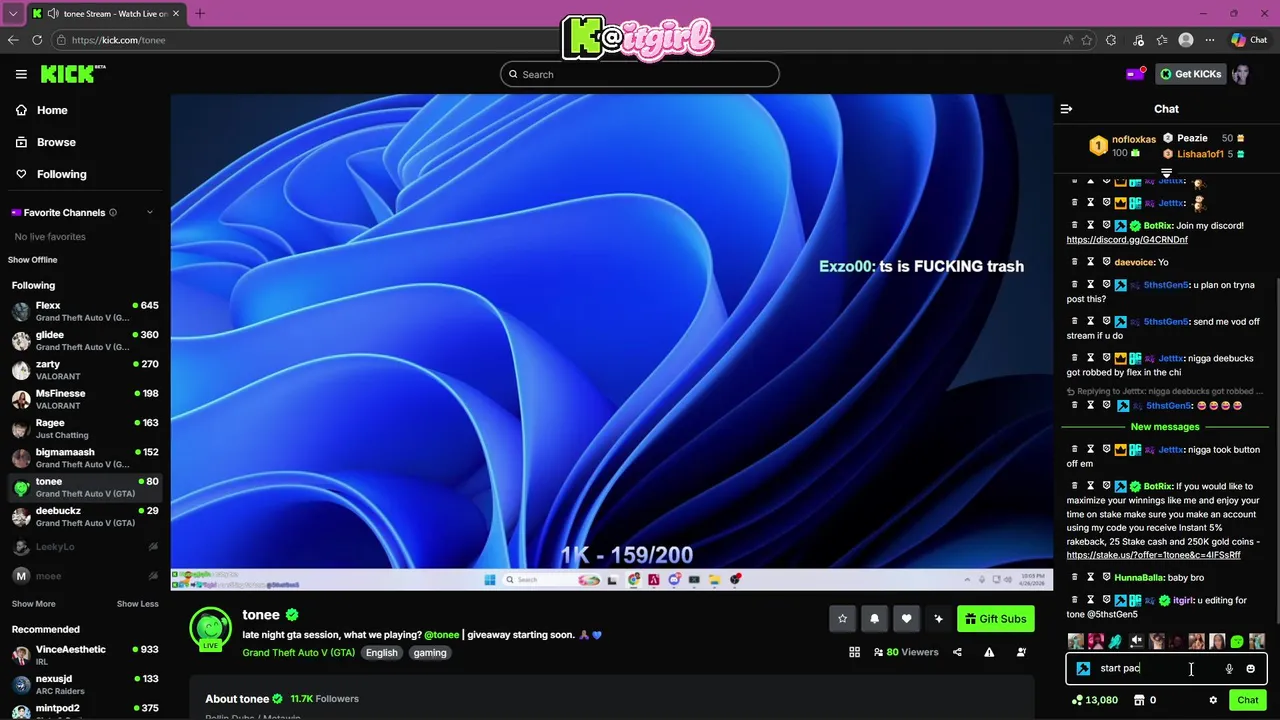This screenshot has width=1280, height=720.
Task: Click the badge icon in chat input
Action: (x=1083, y=668)
